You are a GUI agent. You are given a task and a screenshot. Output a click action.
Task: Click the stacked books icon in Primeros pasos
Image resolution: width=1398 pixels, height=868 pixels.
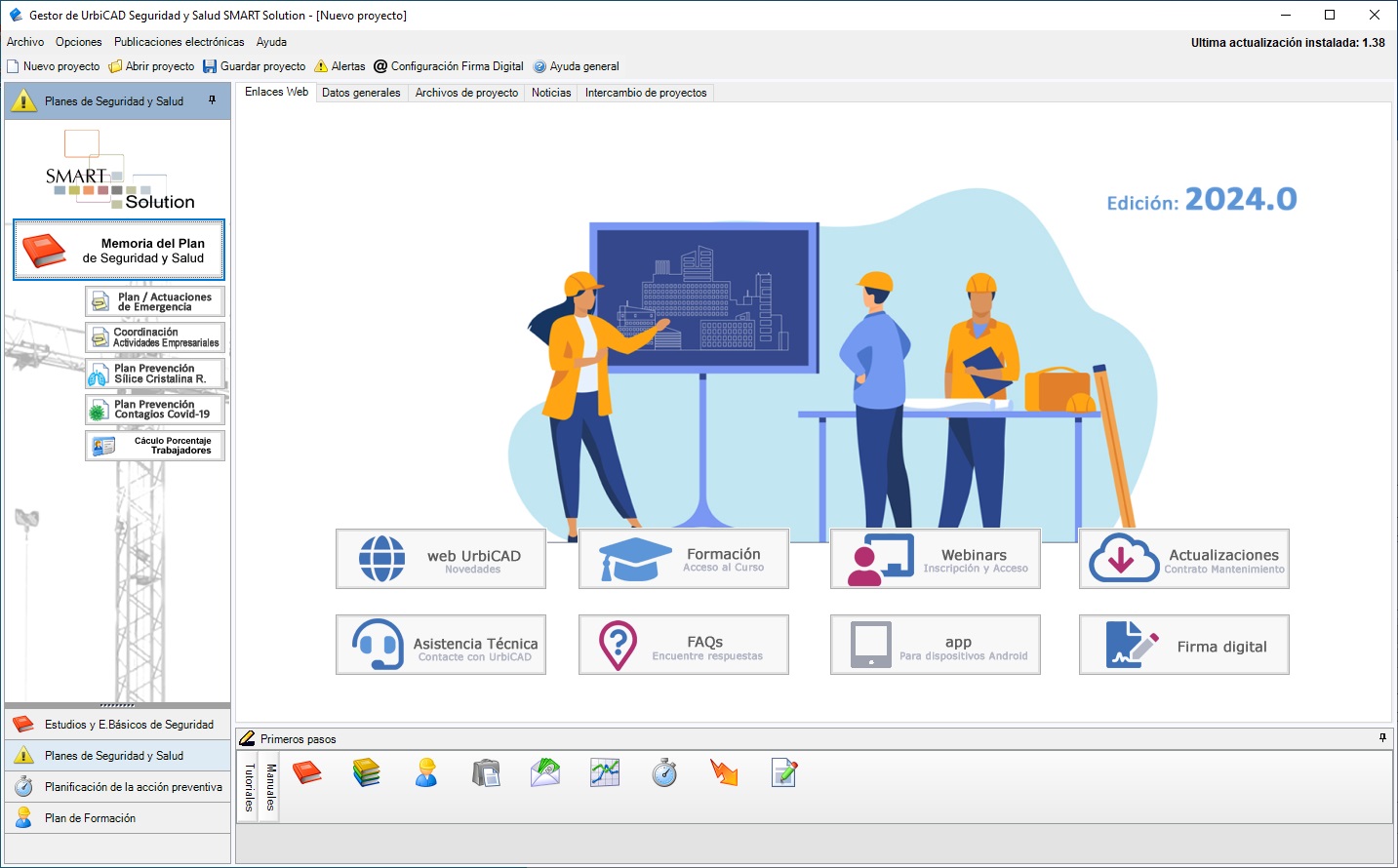367,773
